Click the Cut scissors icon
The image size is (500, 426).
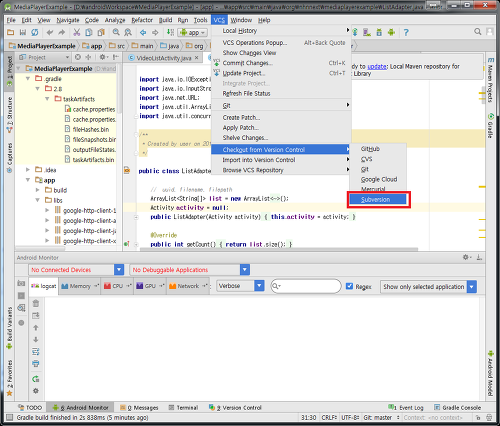pyautogui.click(x=77, y=32)
